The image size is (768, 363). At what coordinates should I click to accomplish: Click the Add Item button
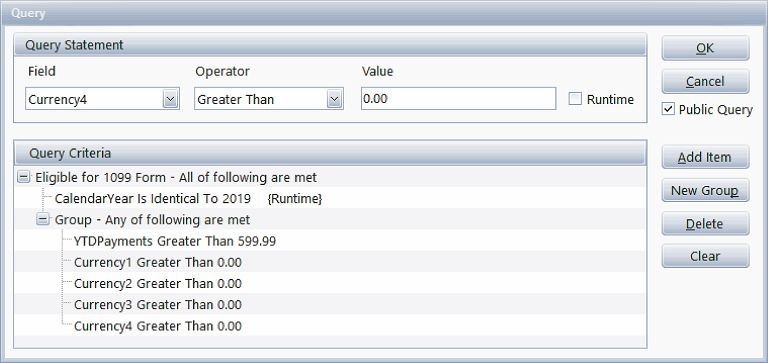(705, 157)
